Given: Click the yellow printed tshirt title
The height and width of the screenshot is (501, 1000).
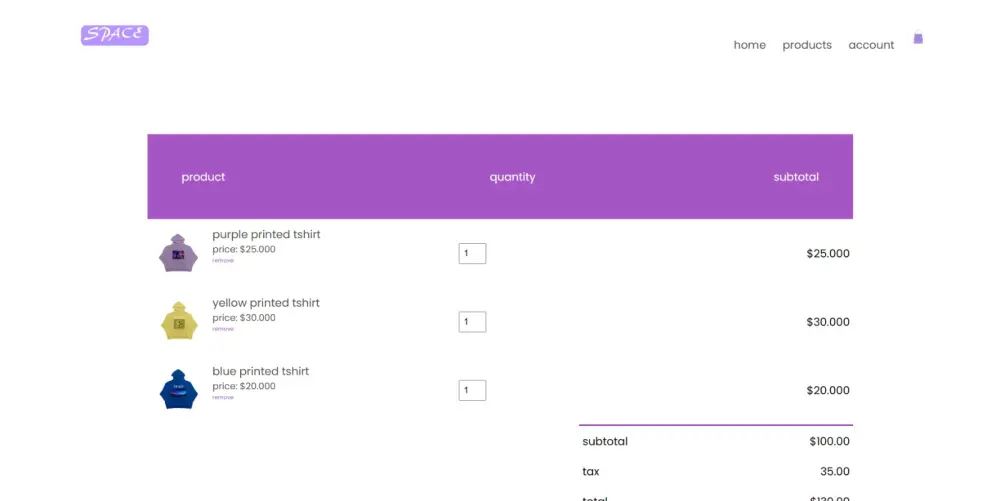Looking at the screenshot, I should (x=266, y=303).
